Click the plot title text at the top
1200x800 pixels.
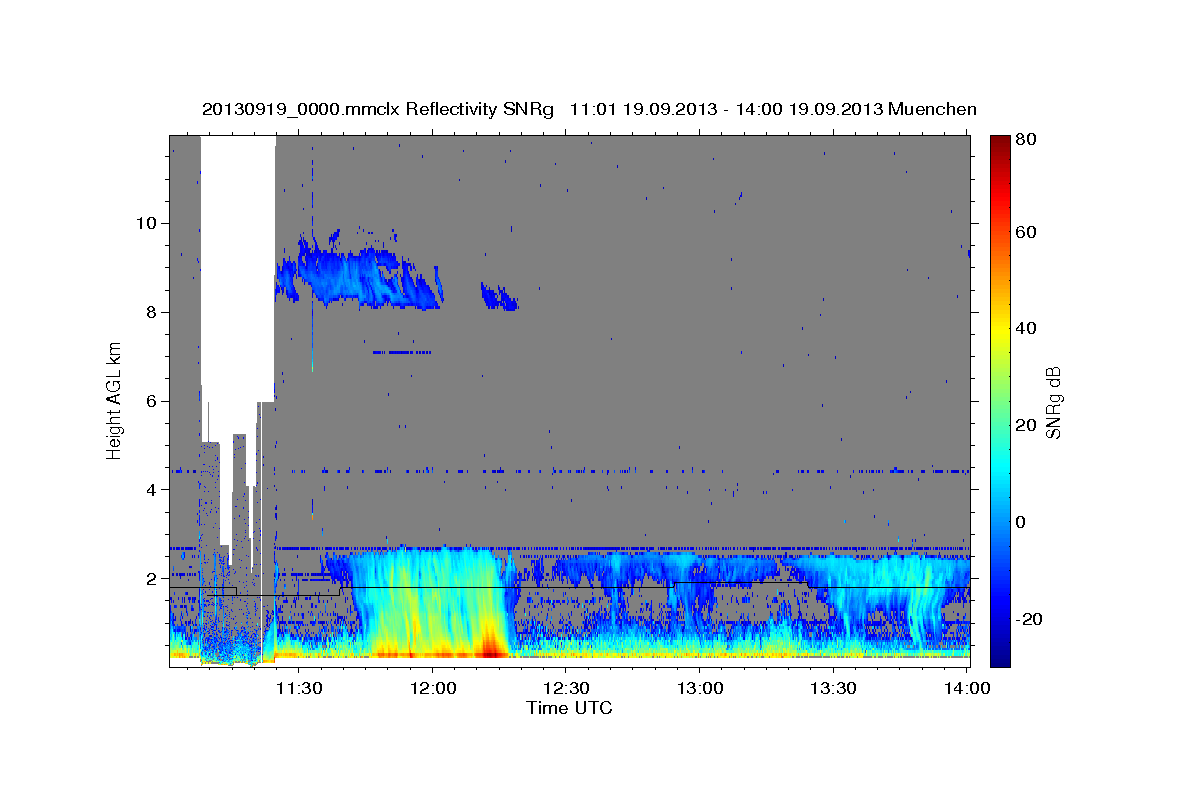589,109
